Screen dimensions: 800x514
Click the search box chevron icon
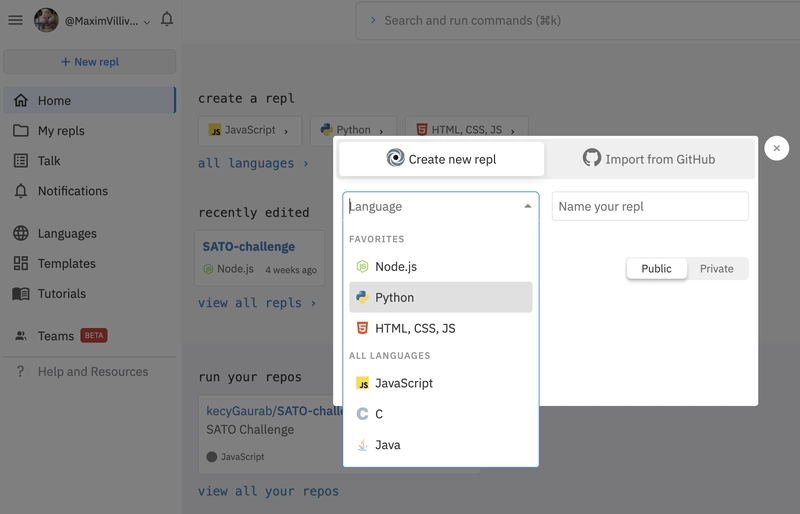pyautogui.click(x=373, y=20)
